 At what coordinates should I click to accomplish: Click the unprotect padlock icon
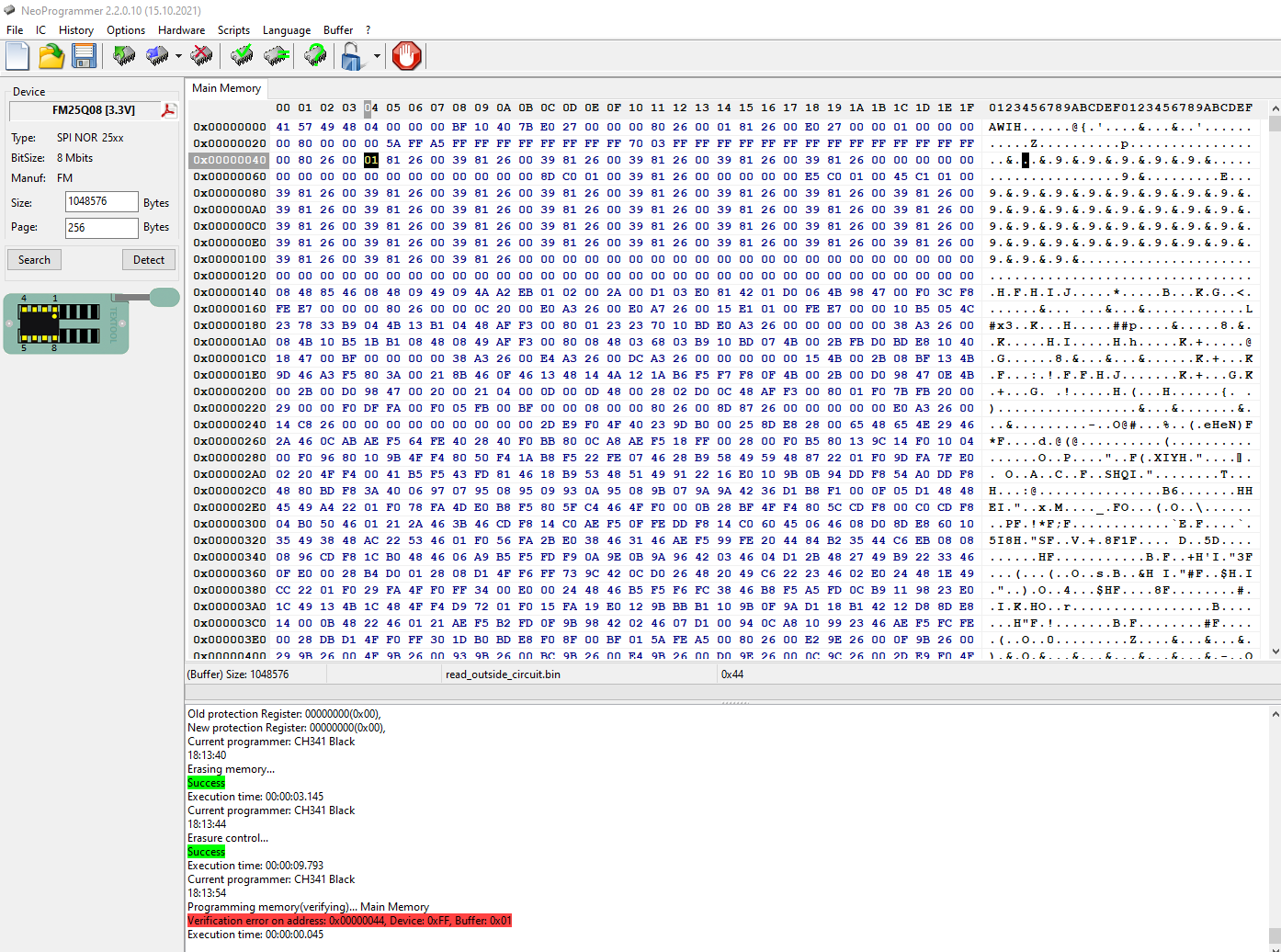click(x=352, y=56)
